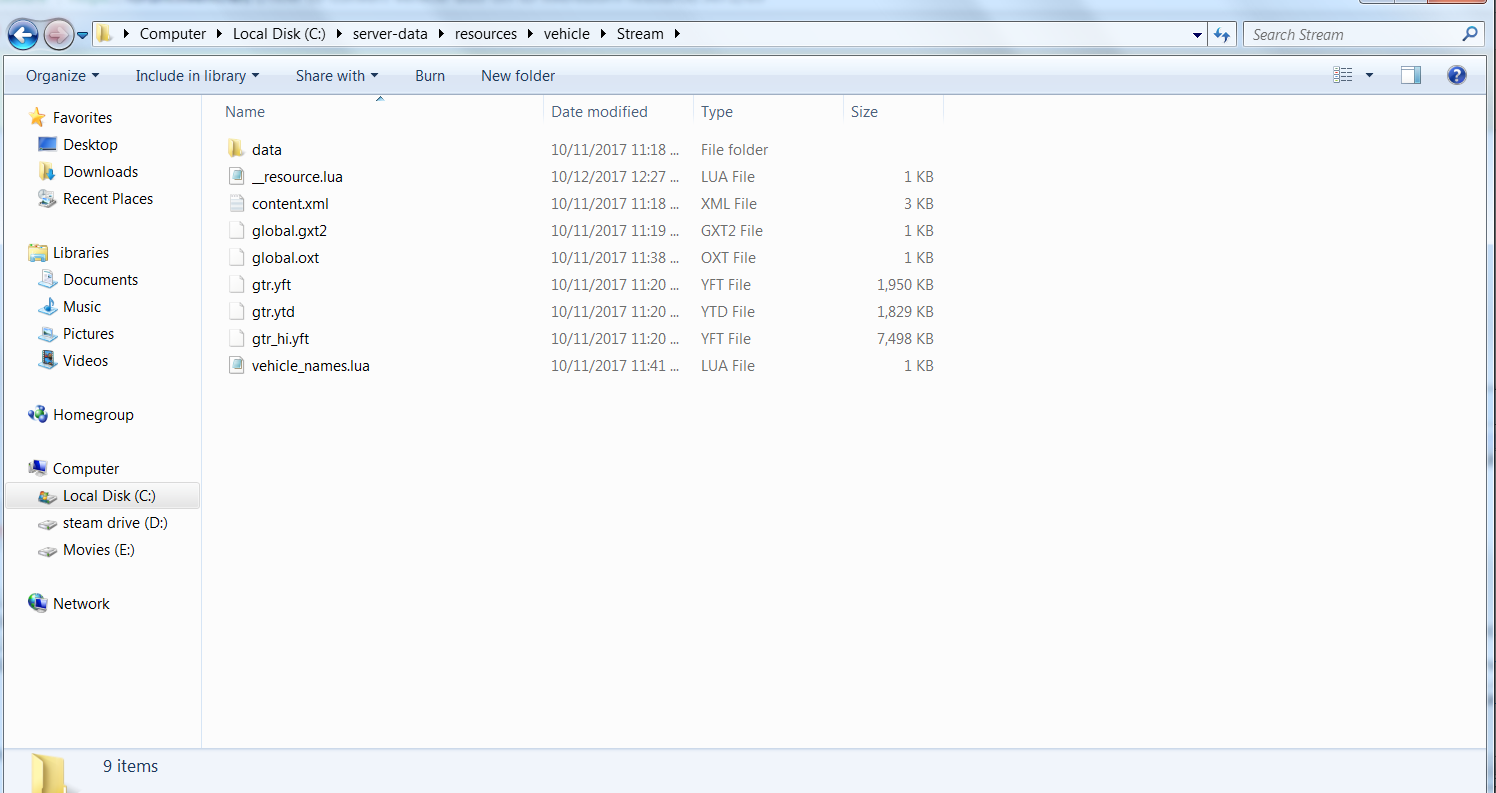This screenshot has height=793, width=1496.
Task: Open the Pictures library
Action: pyautogui.click(x=88, y=334)
